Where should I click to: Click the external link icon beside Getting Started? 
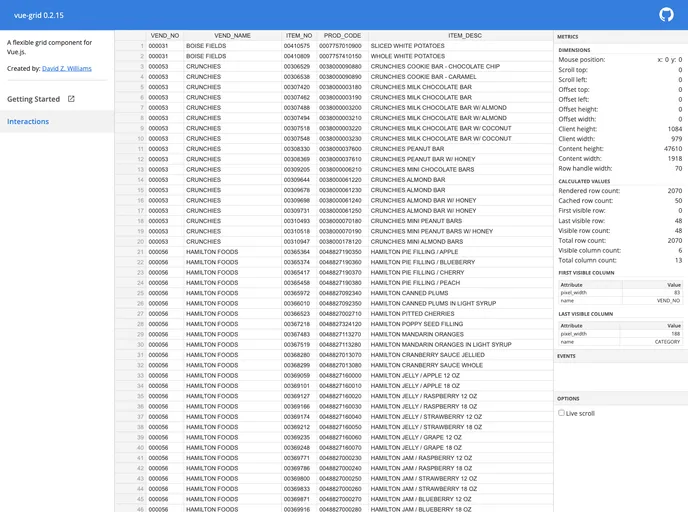click(x=71, y=99)
